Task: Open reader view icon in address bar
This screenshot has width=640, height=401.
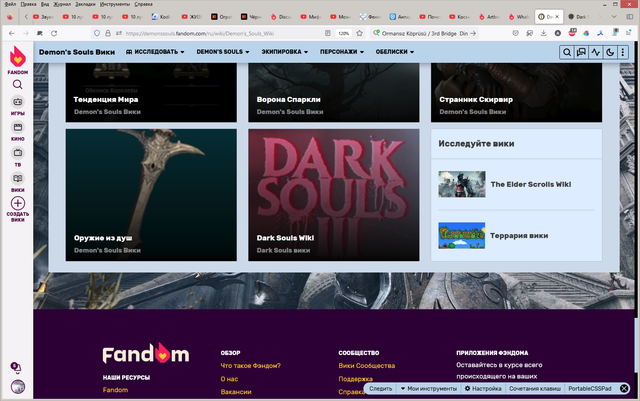Action: [x=328, y=33]
